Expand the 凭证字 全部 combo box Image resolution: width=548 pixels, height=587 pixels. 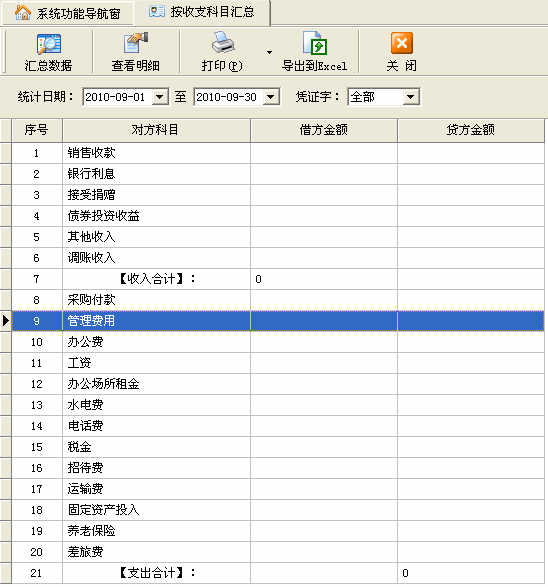[411, 97]
